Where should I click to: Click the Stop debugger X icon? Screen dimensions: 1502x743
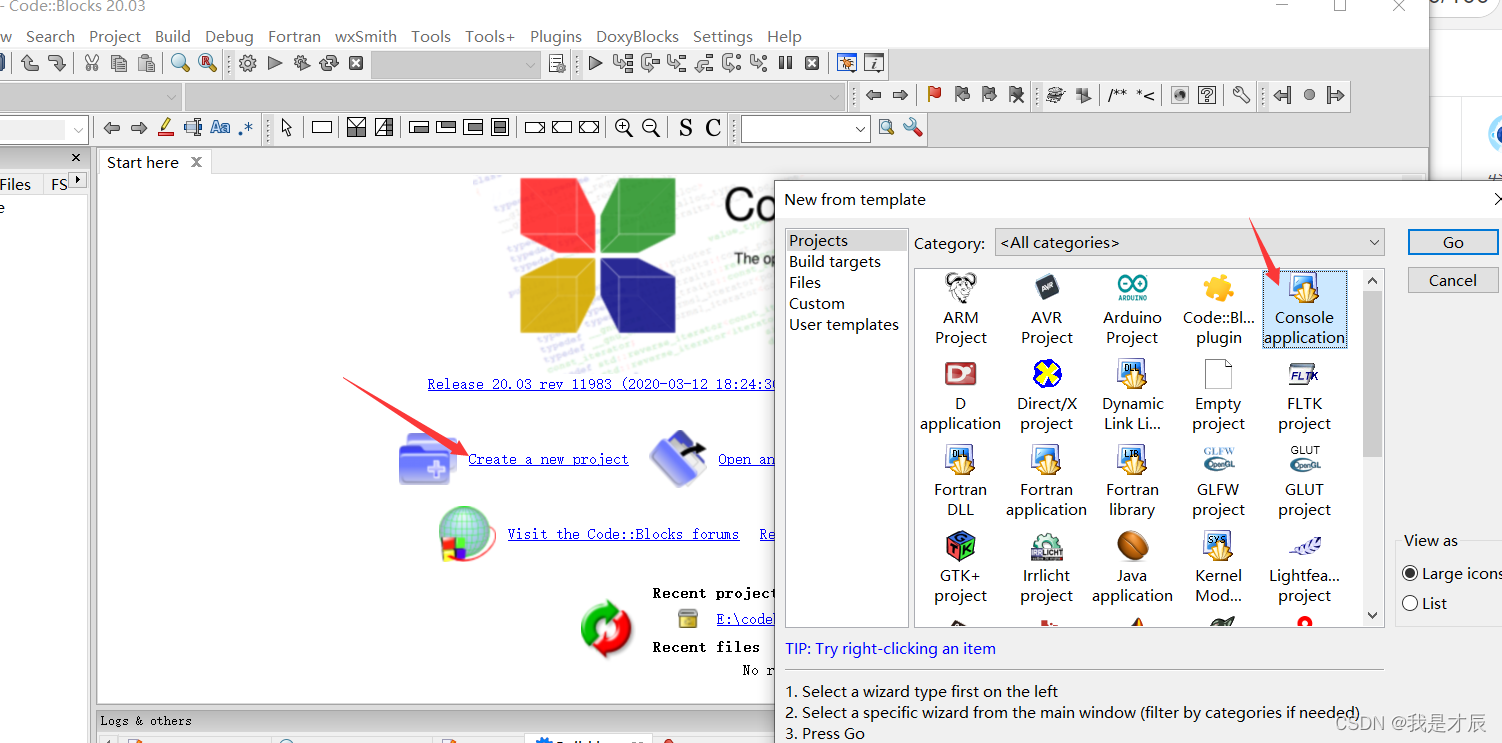point(812,63)
